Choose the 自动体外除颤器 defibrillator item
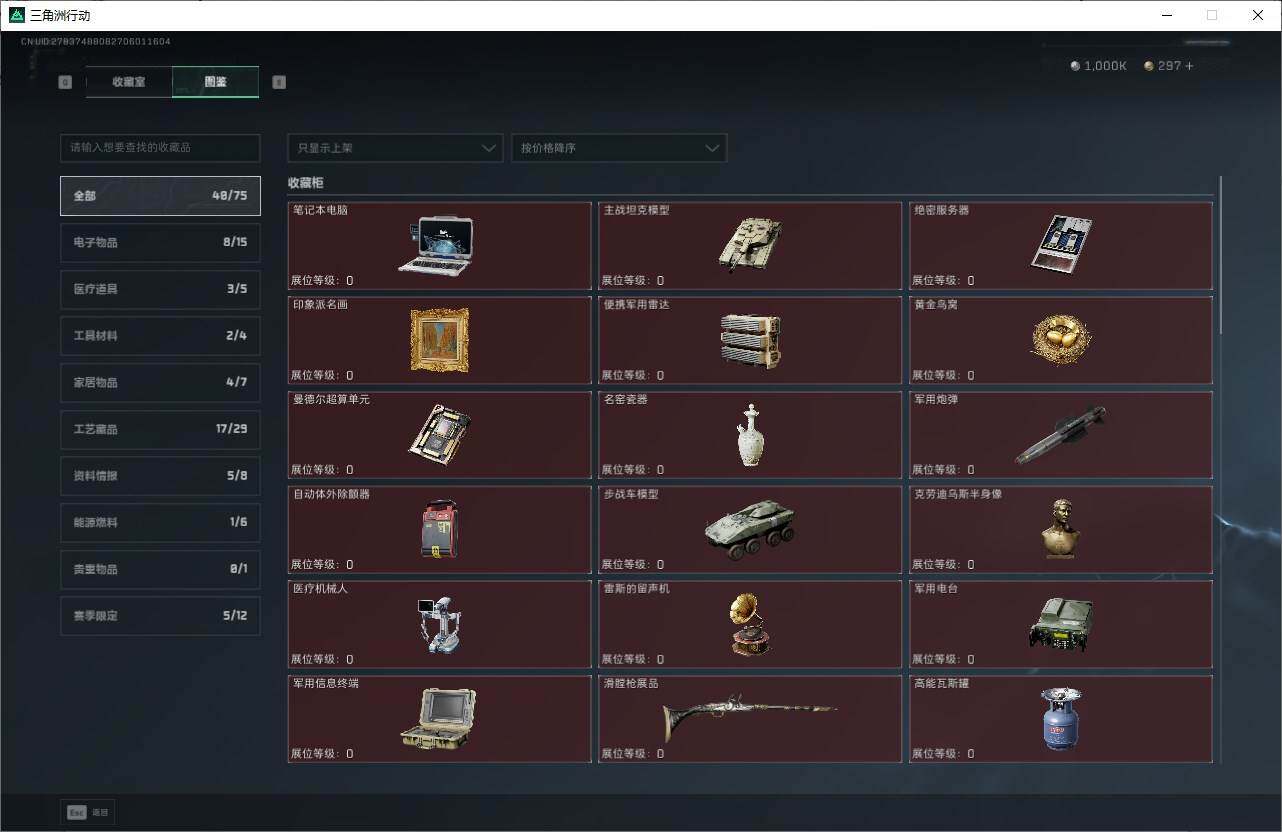 (x=439, y=529)
